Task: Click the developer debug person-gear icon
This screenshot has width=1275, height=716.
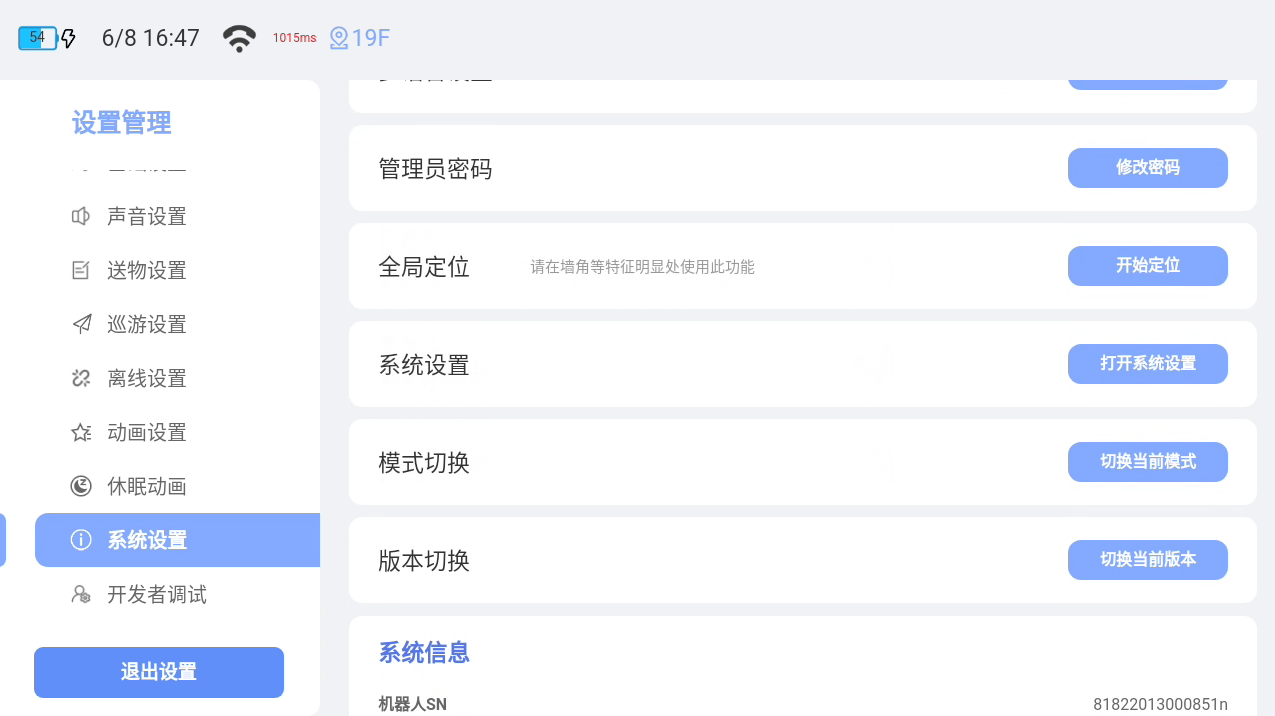Action: coord(81,594)
